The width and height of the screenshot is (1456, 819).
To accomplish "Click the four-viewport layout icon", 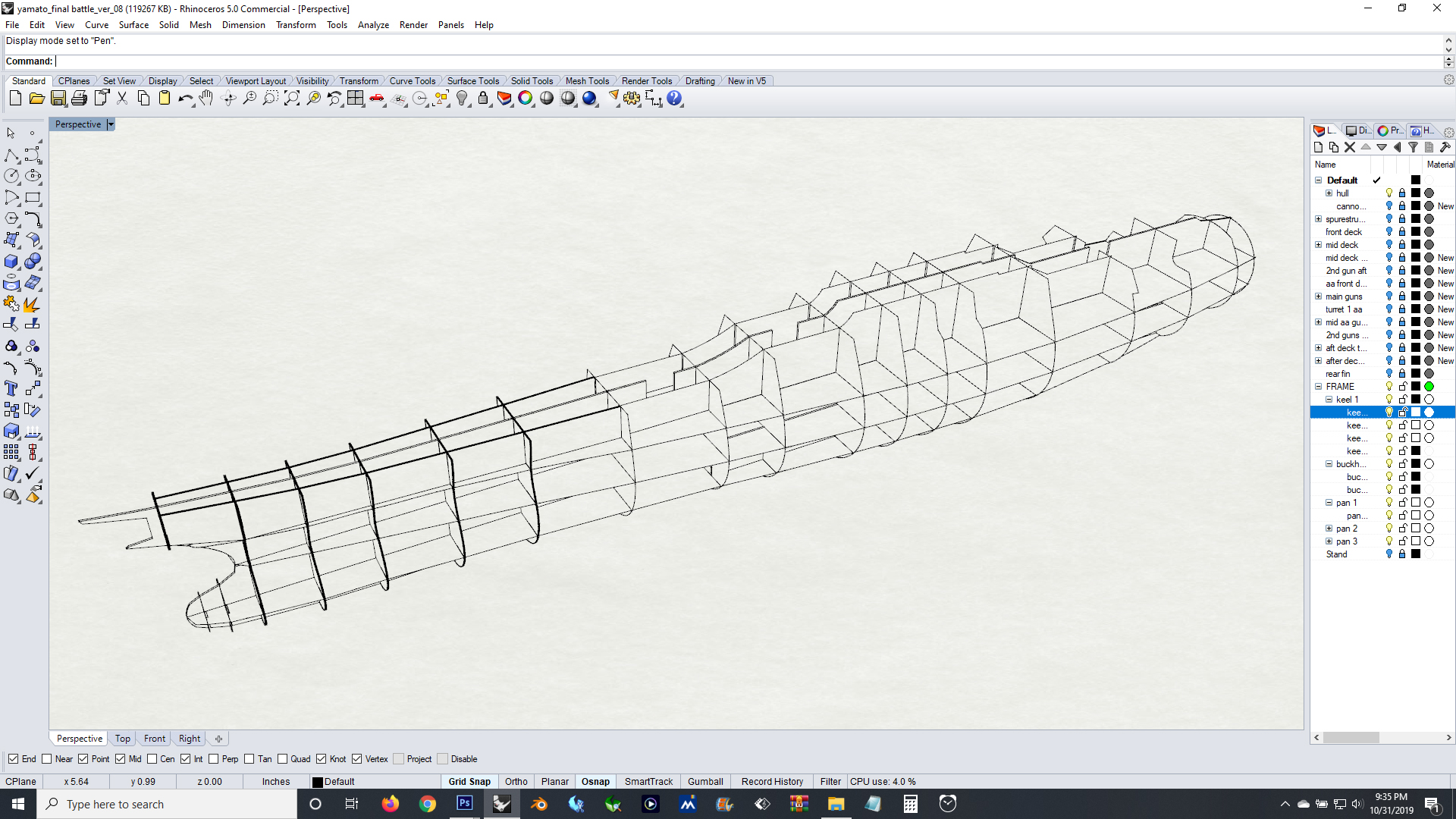I will pyautogui.click(x=356, y=99).
